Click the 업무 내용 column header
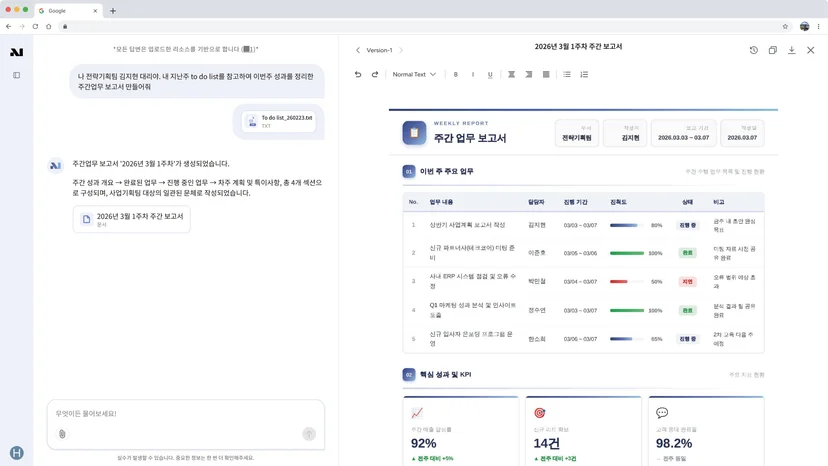Screen dimensions: 828x466 tap(441, 202)
